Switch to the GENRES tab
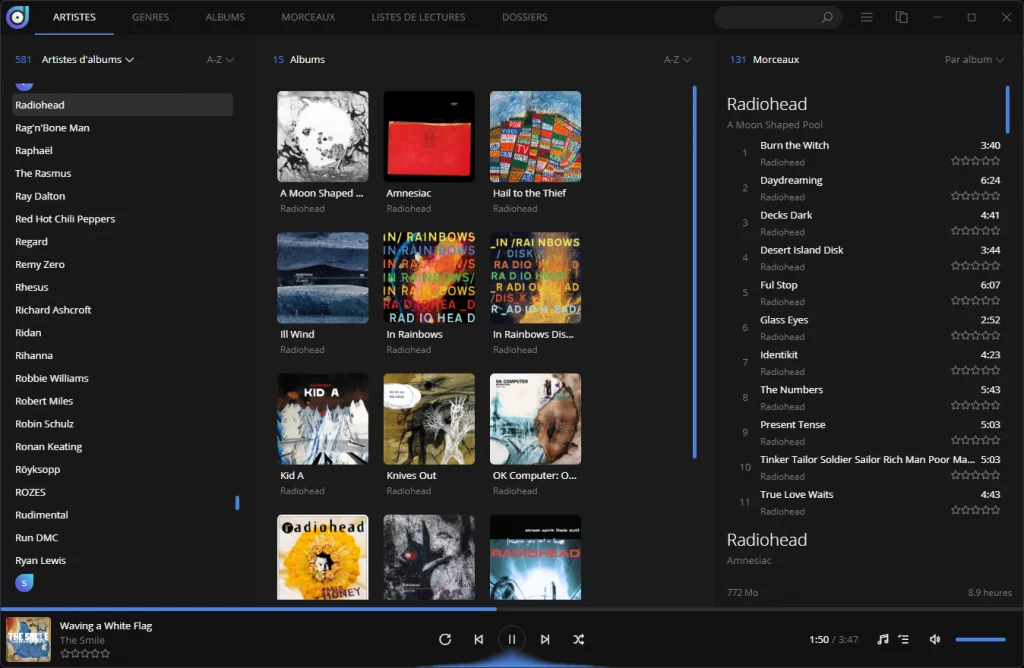This screenshot has width=1024, height=668. click(151, 17)
